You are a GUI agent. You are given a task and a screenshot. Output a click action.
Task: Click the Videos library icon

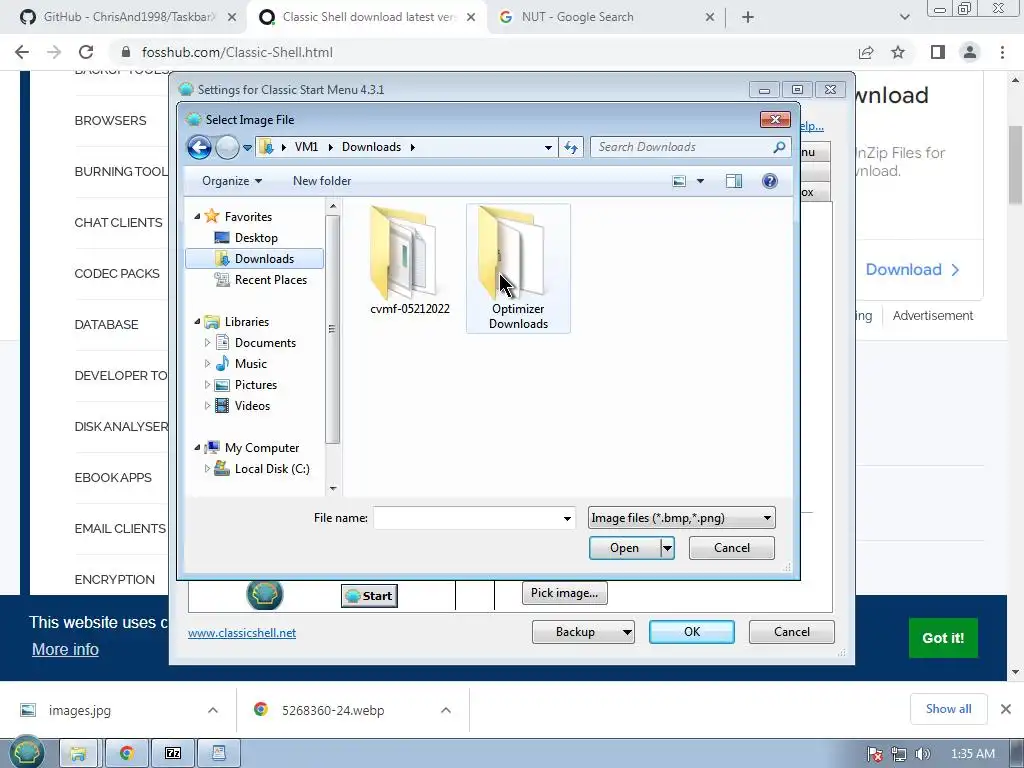(x=222, y=406)
